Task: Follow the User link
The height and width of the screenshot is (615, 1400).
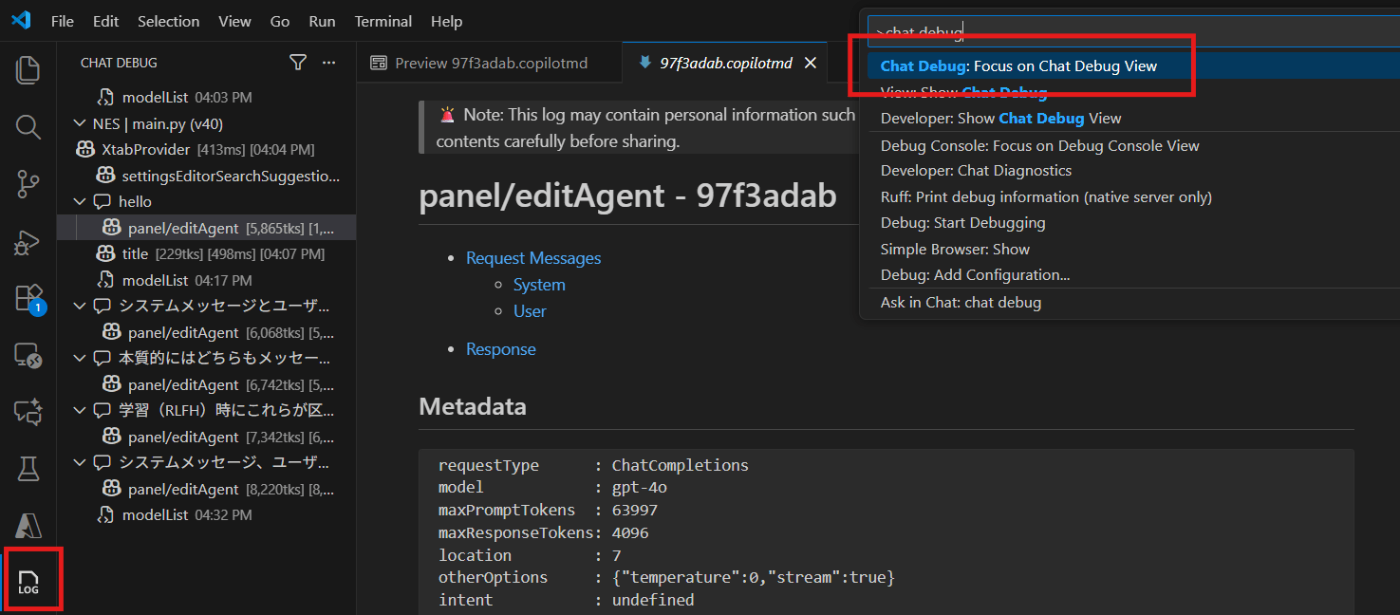Action: (x=529, y=311)
